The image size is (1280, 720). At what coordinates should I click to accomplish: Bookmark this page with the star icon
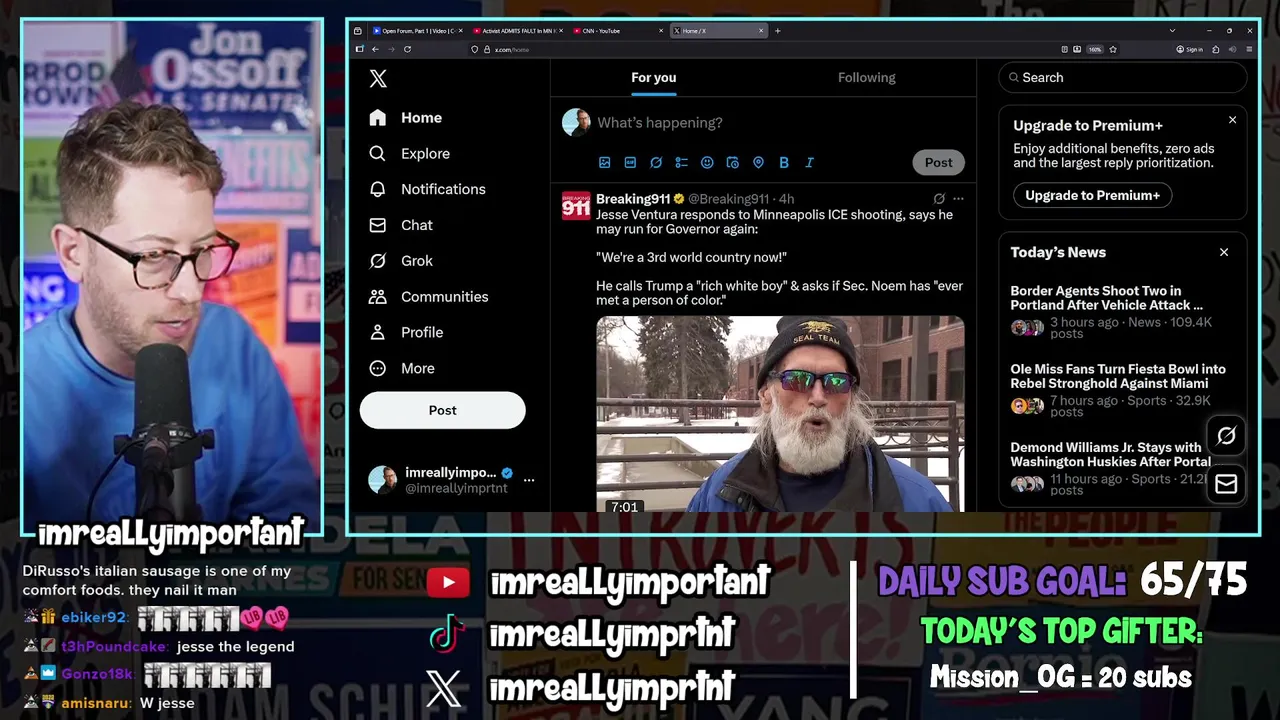1113,49
